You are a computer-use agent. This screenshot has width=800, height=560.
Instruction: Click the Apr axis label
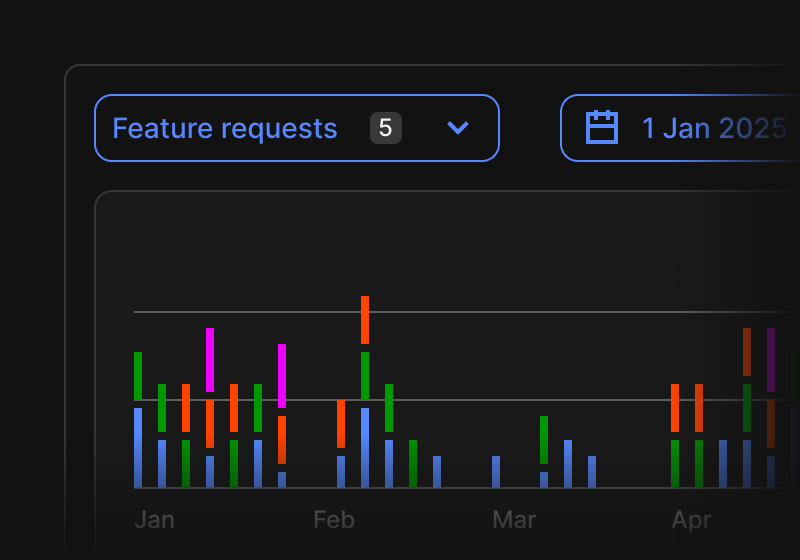tap(691, 521)
